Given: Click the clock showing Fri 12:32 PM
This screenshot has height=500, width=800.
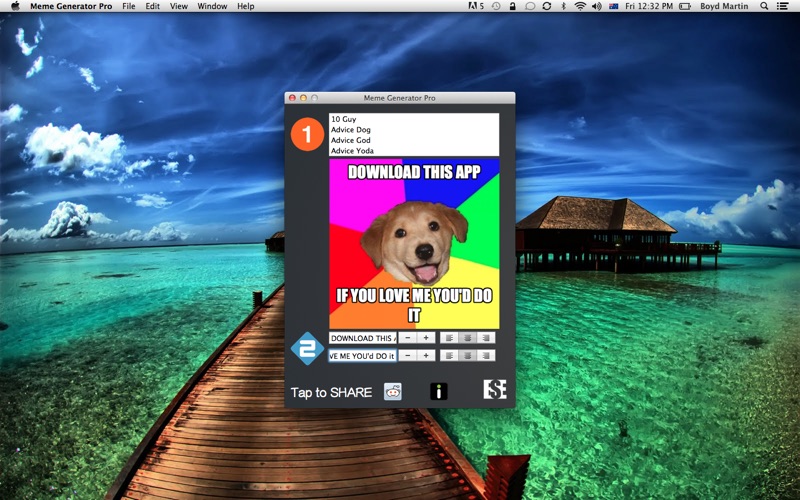Looking at the screenshot, I should (x=649, y=6).
